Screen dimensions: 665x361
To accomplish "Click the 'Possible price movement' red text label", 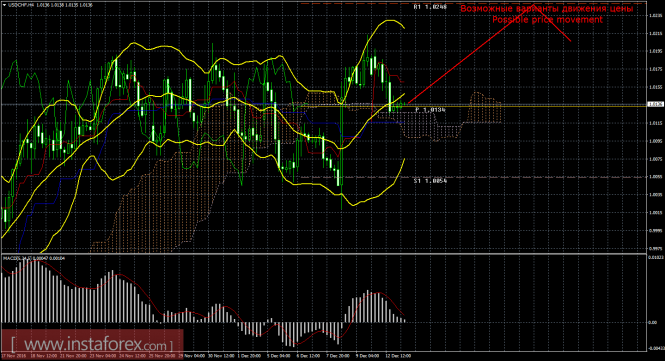I will [x=547, y=20].
